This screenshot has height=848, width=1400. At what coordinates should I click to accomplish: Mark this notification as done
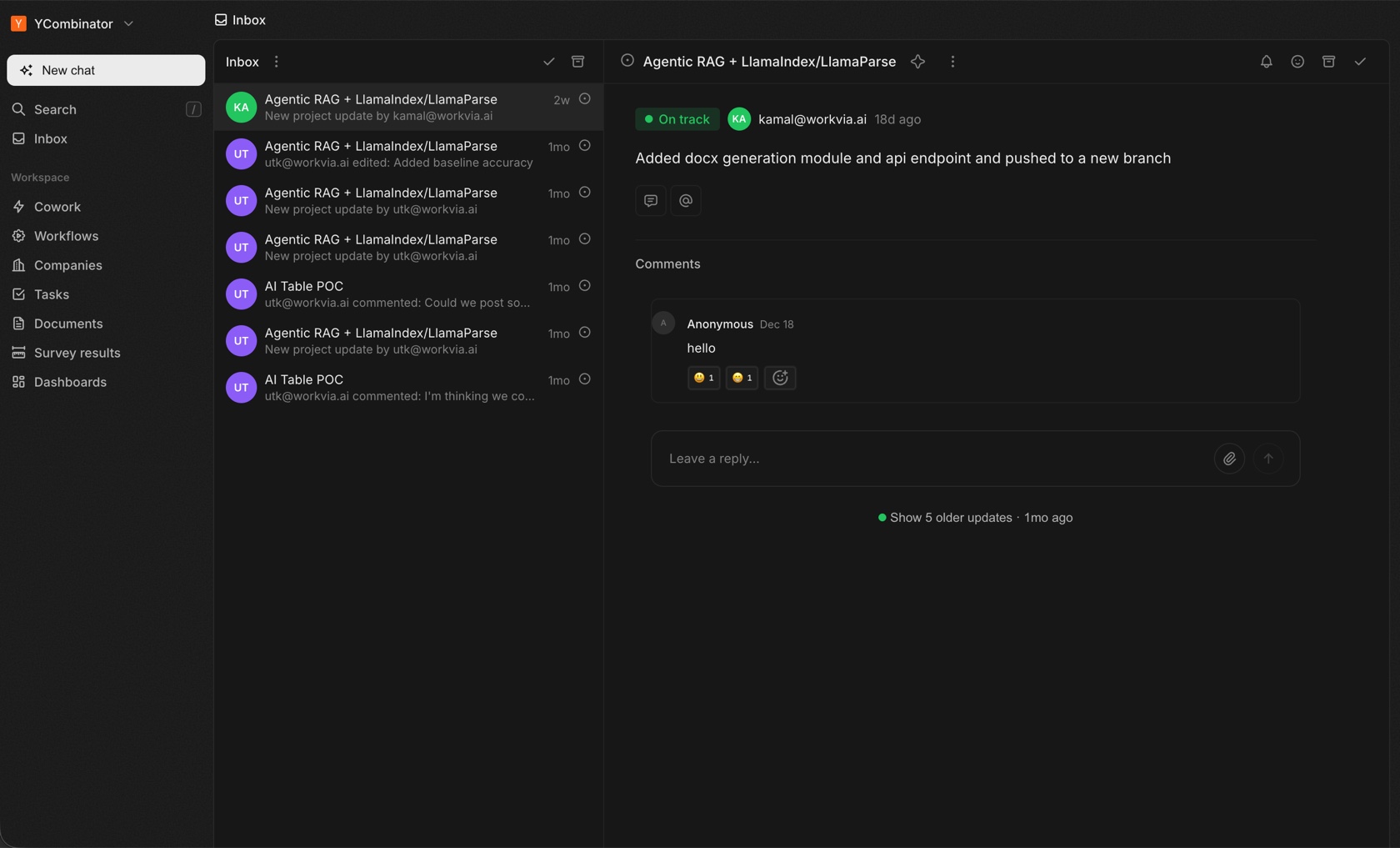point(1360,62)
